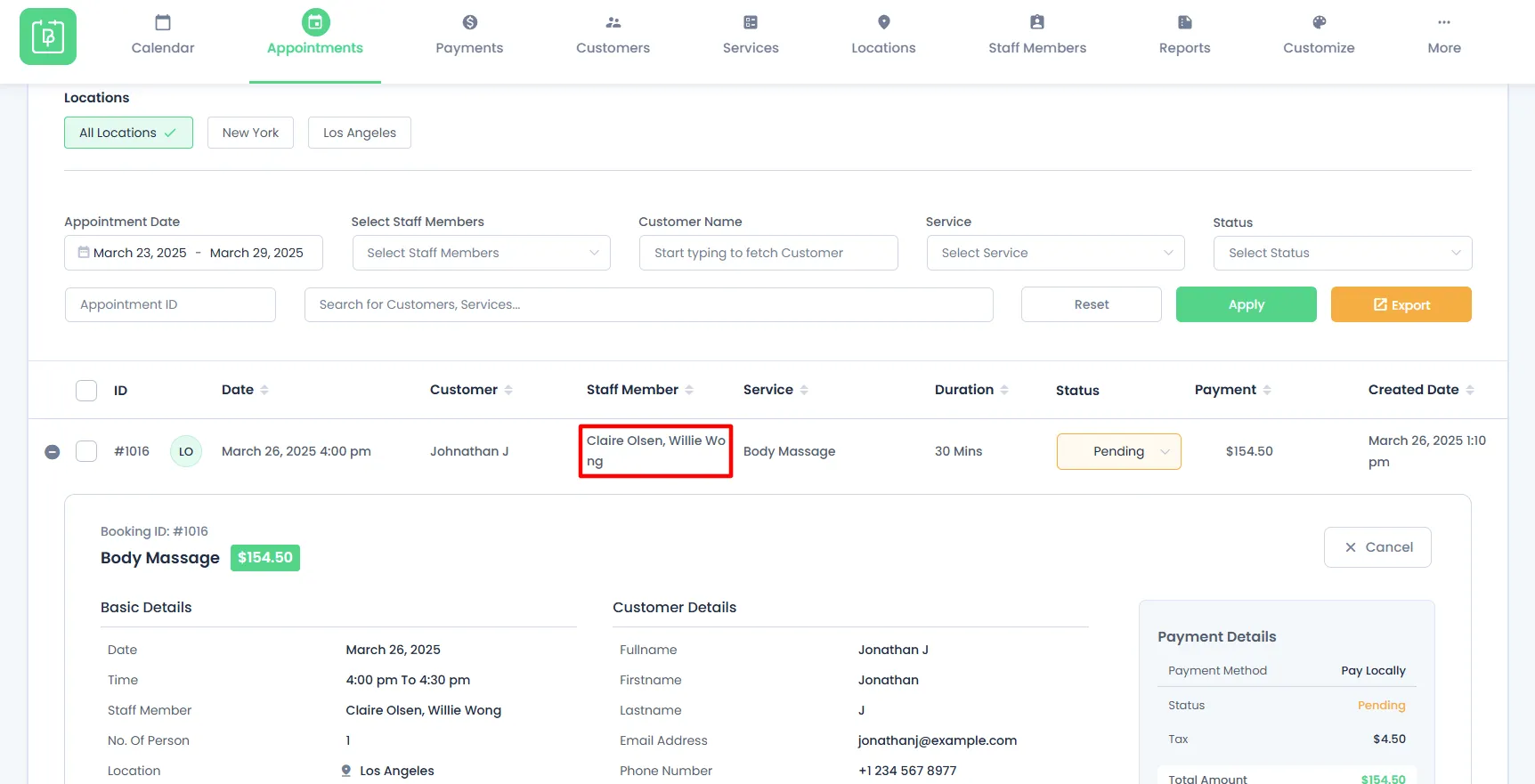The width and height of the screenshot is (1535, 784).
Task: Change the Pending status dropdown
Action: click(x=1118, y=451)
